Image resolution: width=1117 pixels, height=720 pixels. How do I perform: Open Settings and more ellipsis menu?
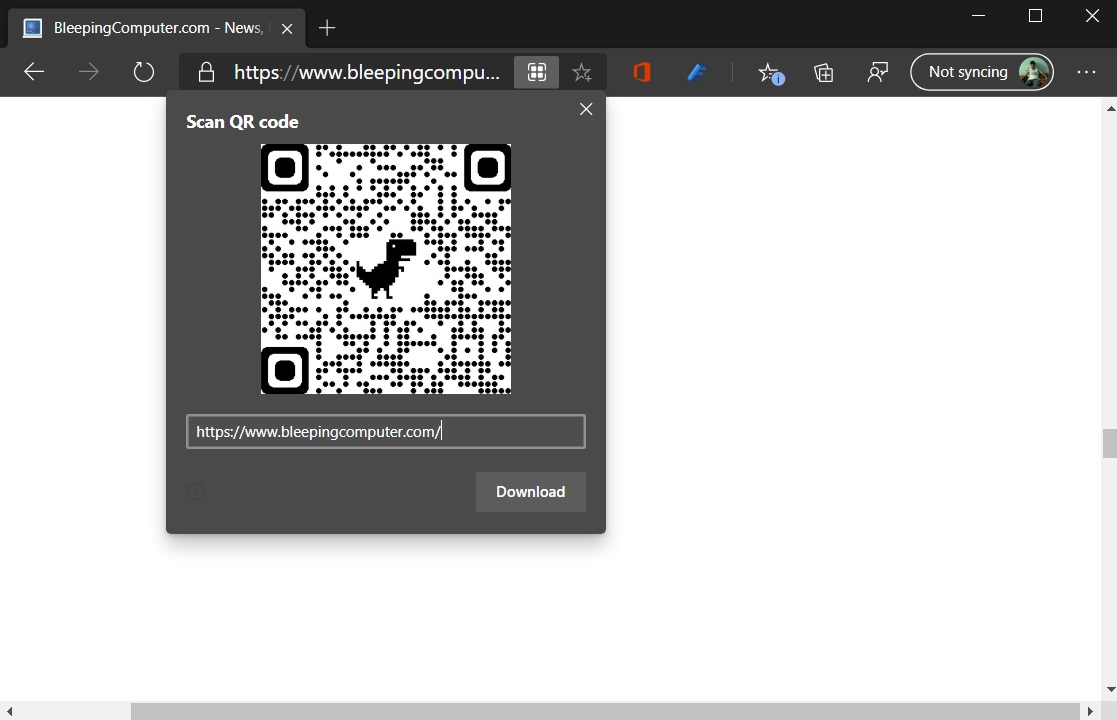1086,72
